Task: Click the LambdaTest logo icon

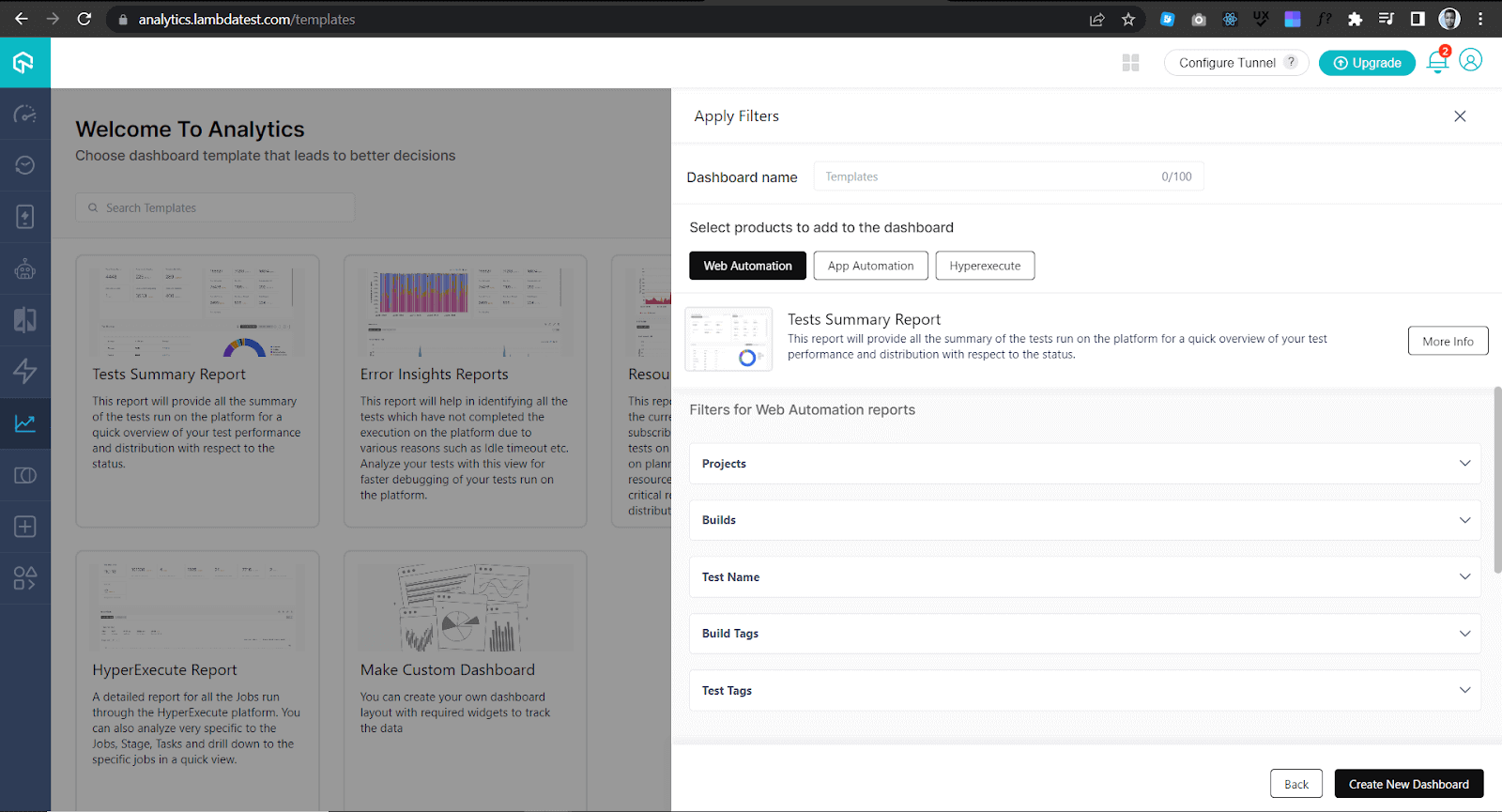Action: [24, 63]
